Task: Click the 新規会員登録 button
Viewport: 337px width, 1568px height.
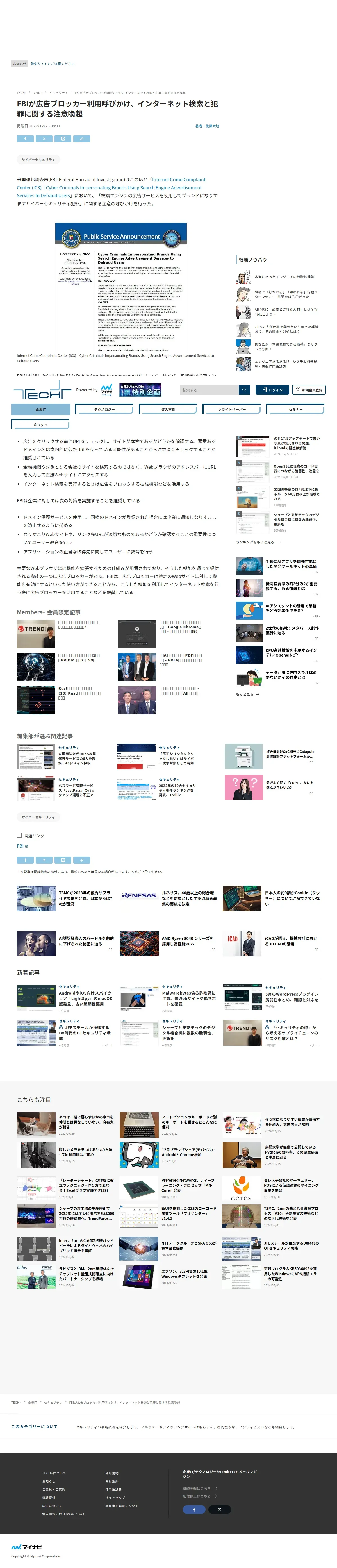Action: coord(308,390)
